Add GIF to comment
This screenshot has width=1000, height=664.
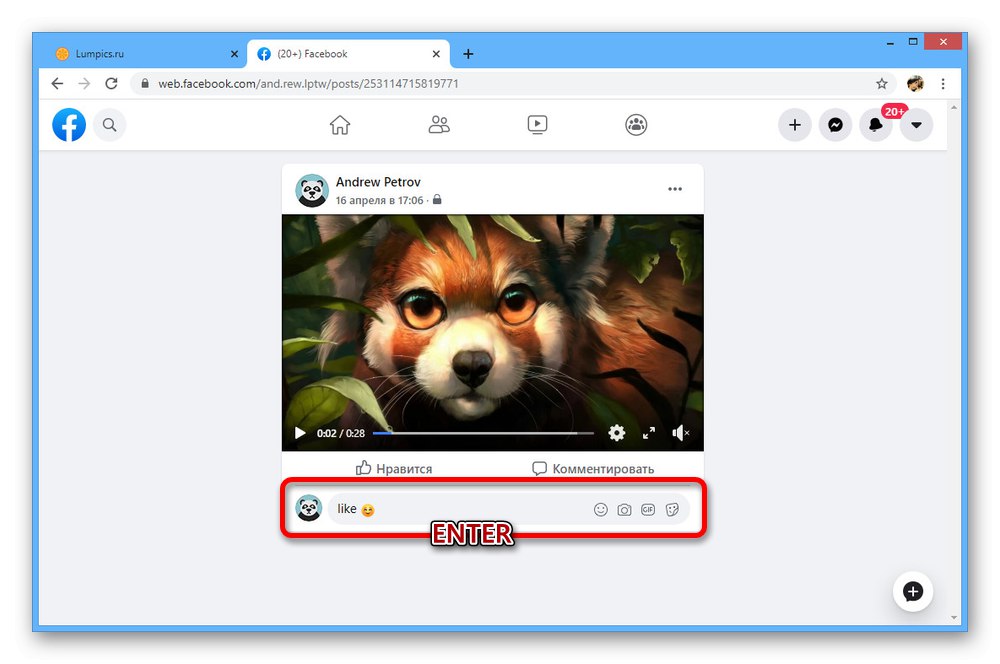point(648,510)
